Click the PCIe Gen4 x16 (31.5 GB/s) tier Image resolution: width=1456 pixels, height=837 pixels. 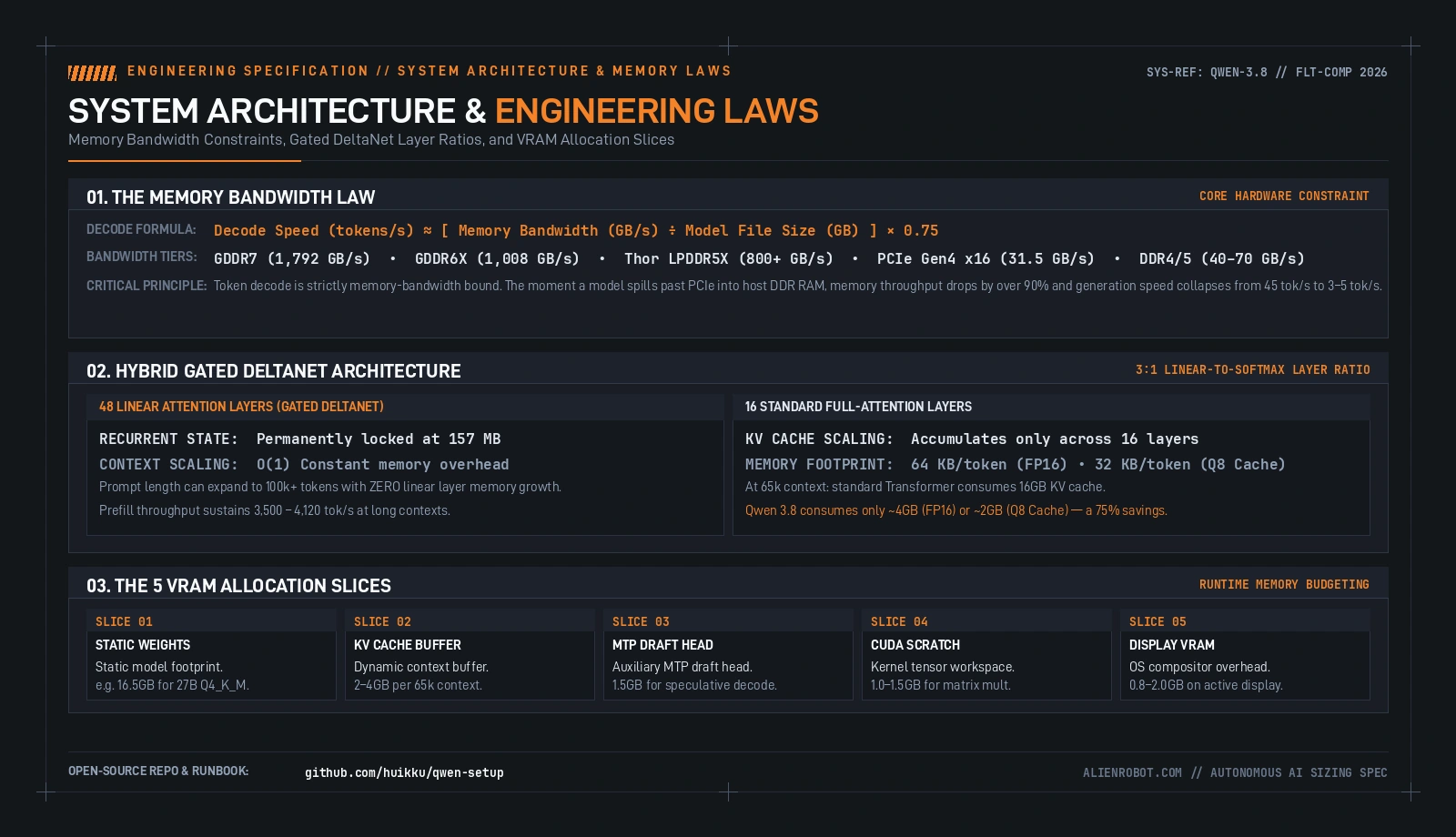click(x=986, y=258)
